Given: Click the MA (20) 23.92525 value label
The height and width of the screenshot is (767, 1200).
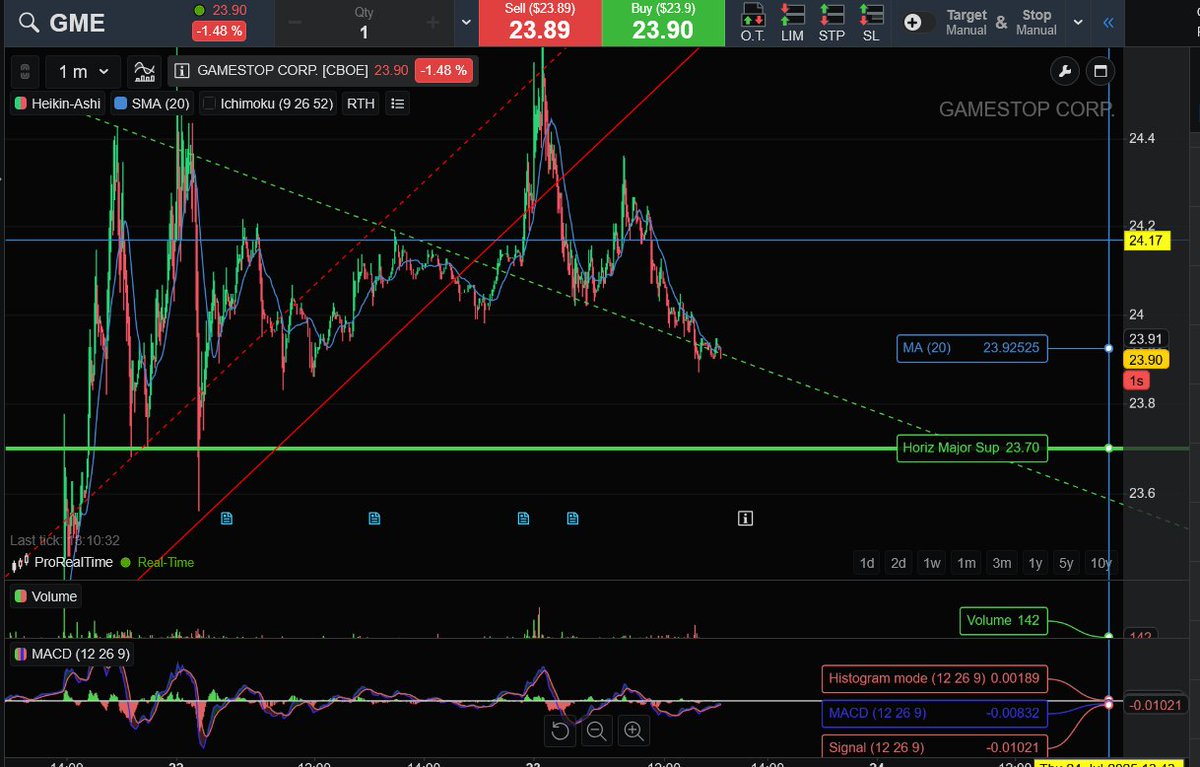Looking at the screenshot, I should pos(972,348).
